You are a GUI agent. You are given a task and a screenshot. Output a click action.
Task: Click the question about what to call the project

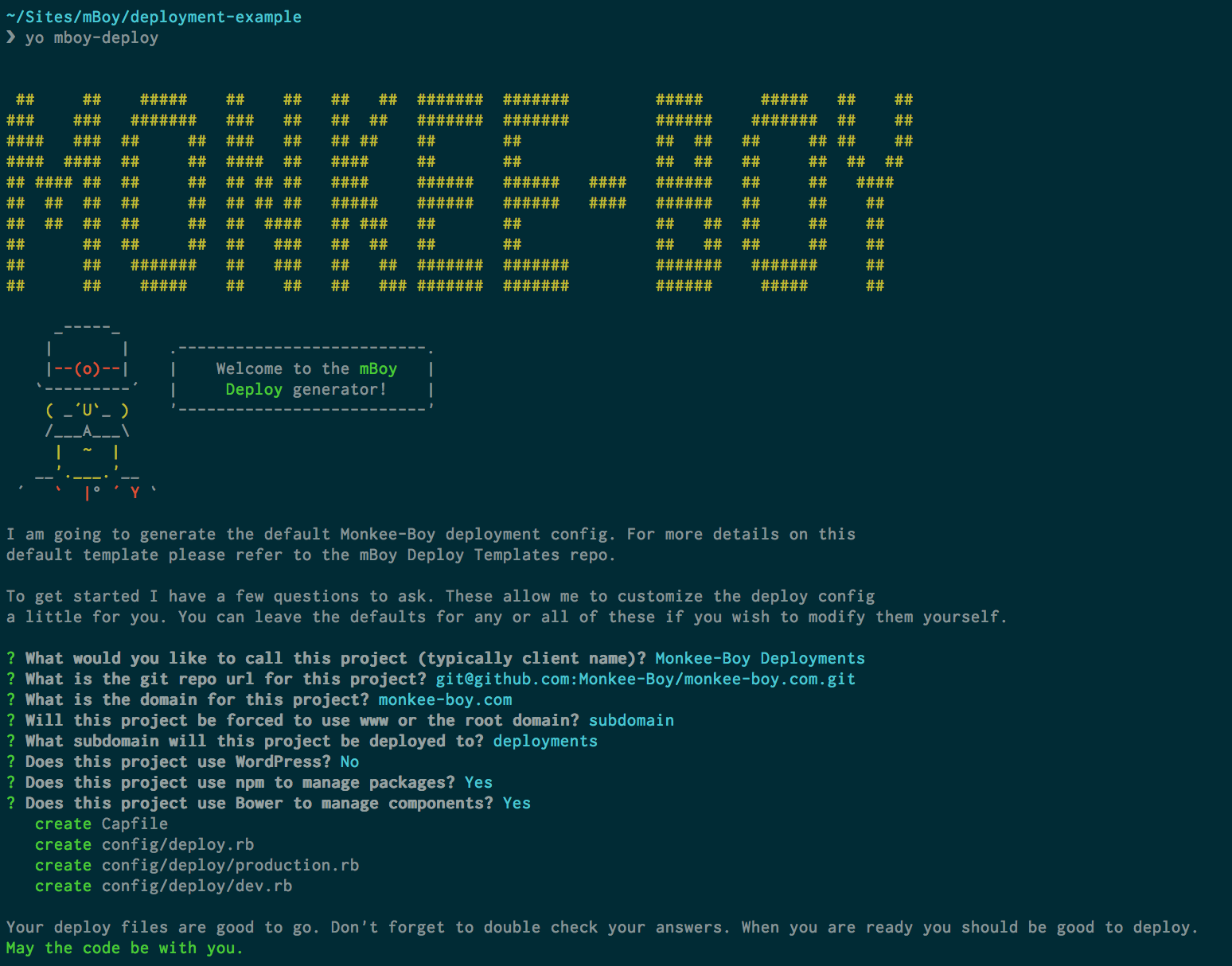(x=335, y=658)
